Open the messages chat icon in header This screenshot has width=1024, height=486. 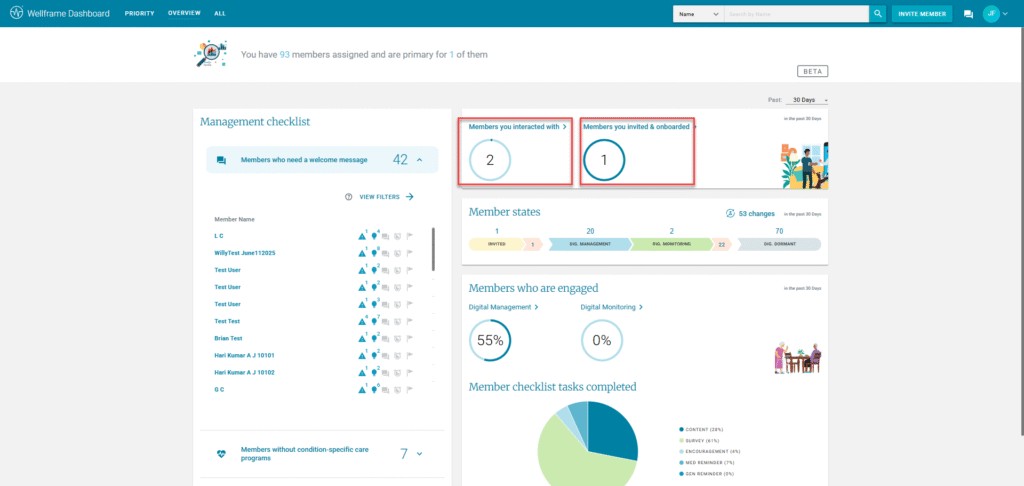click(x=968, y=14)
